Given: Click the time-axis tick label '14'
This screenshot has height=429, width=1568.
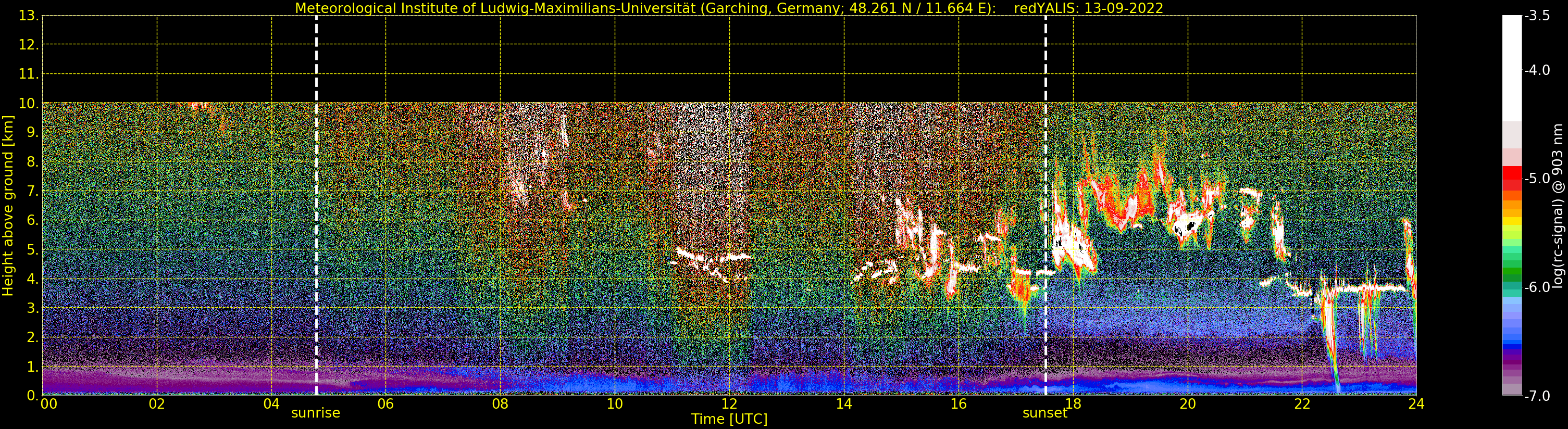Looking at the screenshot, I should pos(844,404).
